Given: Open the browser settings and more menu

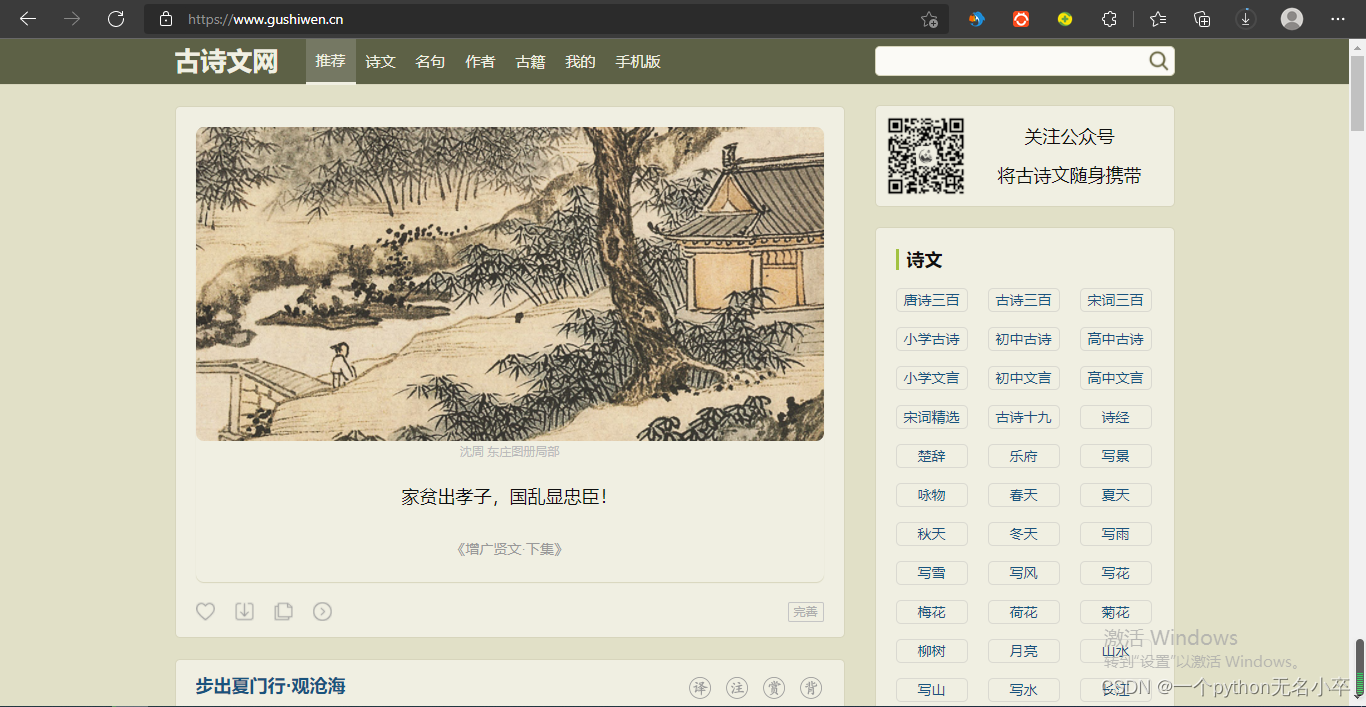Looking at the screenshot, I should tap(1338, 19).
